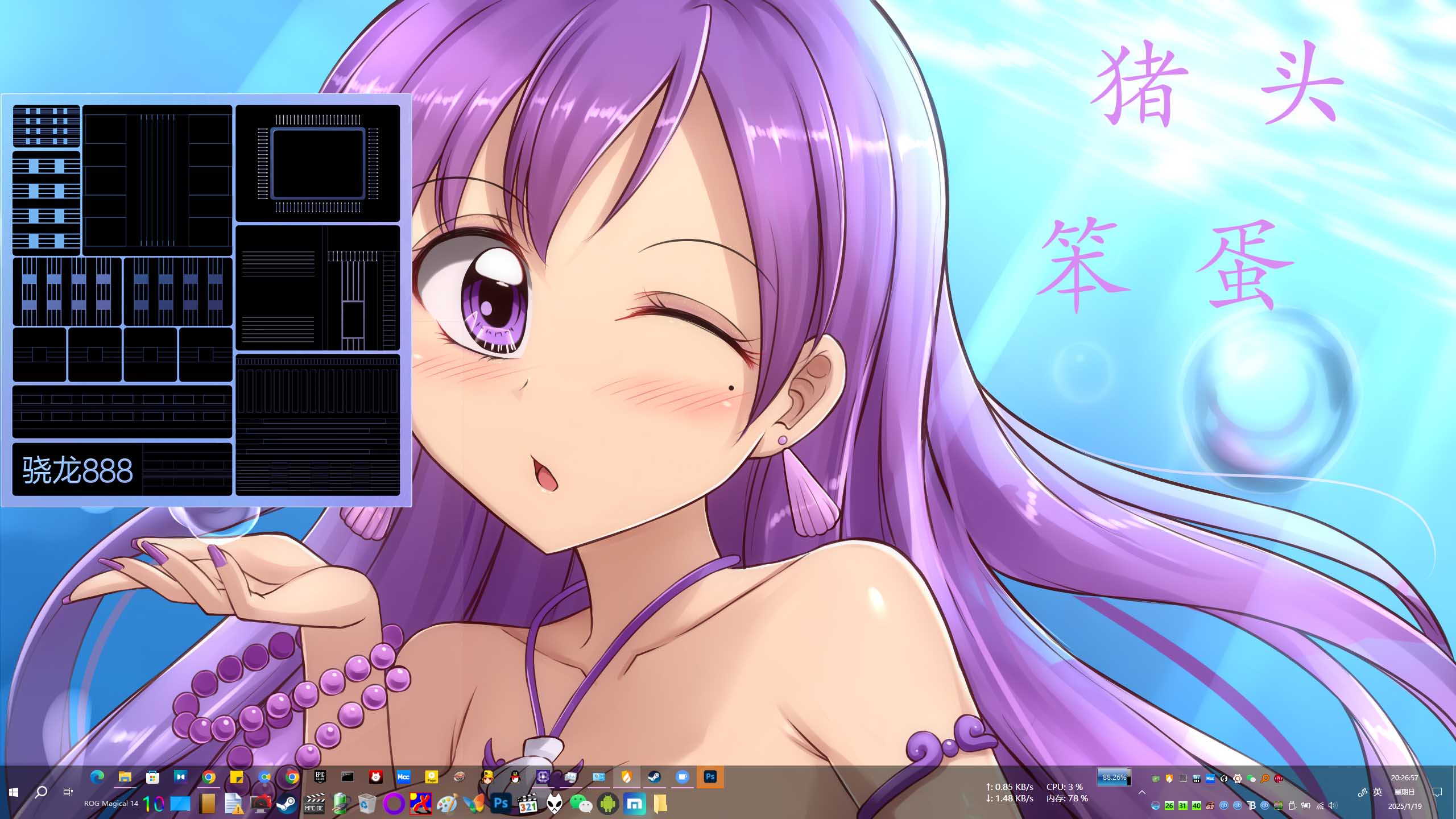Open the brown book shortcut
1456x819 pixels.
[x=208, y=804]
